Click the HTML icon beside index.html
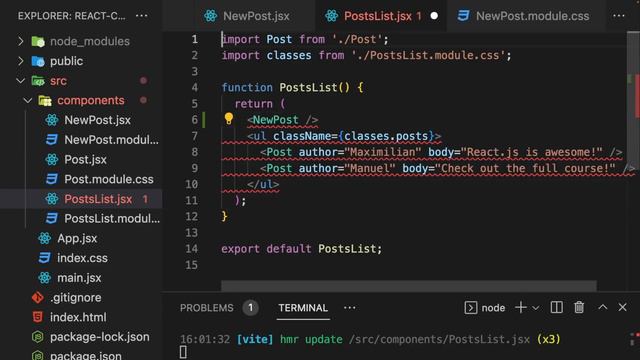 pos(38,317)
